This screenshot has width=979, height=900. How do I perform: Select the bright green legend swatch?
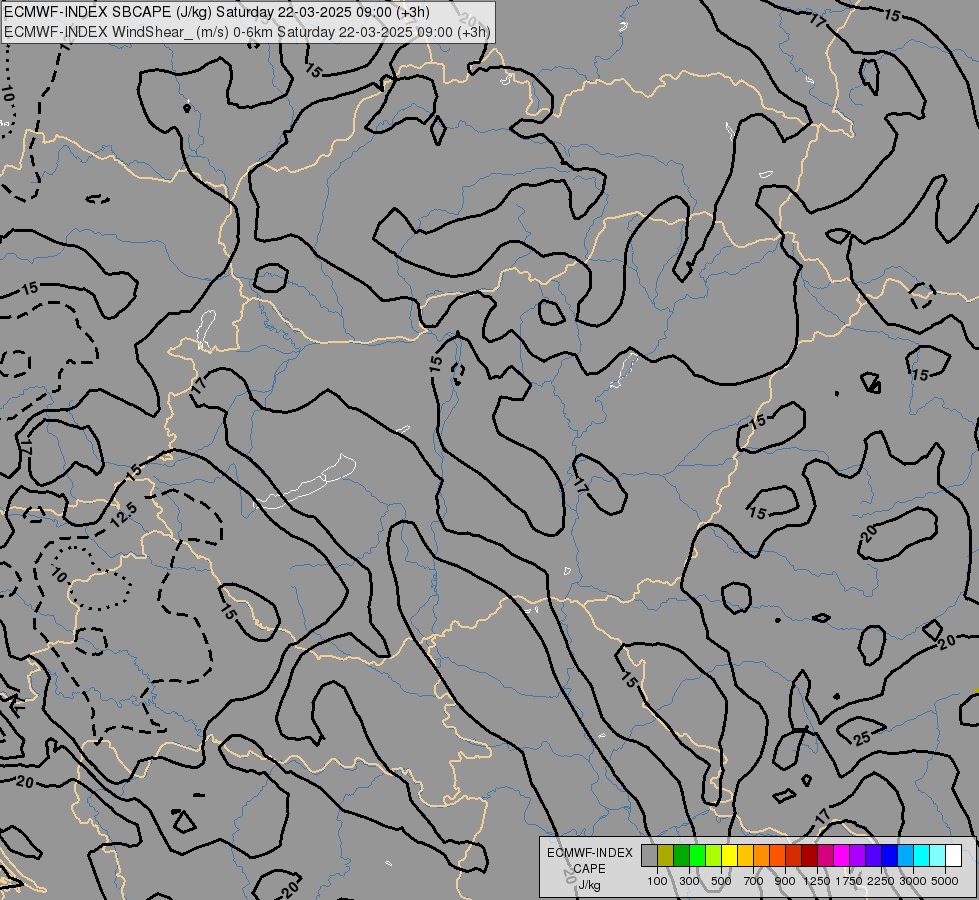click(x=697, y=855)
